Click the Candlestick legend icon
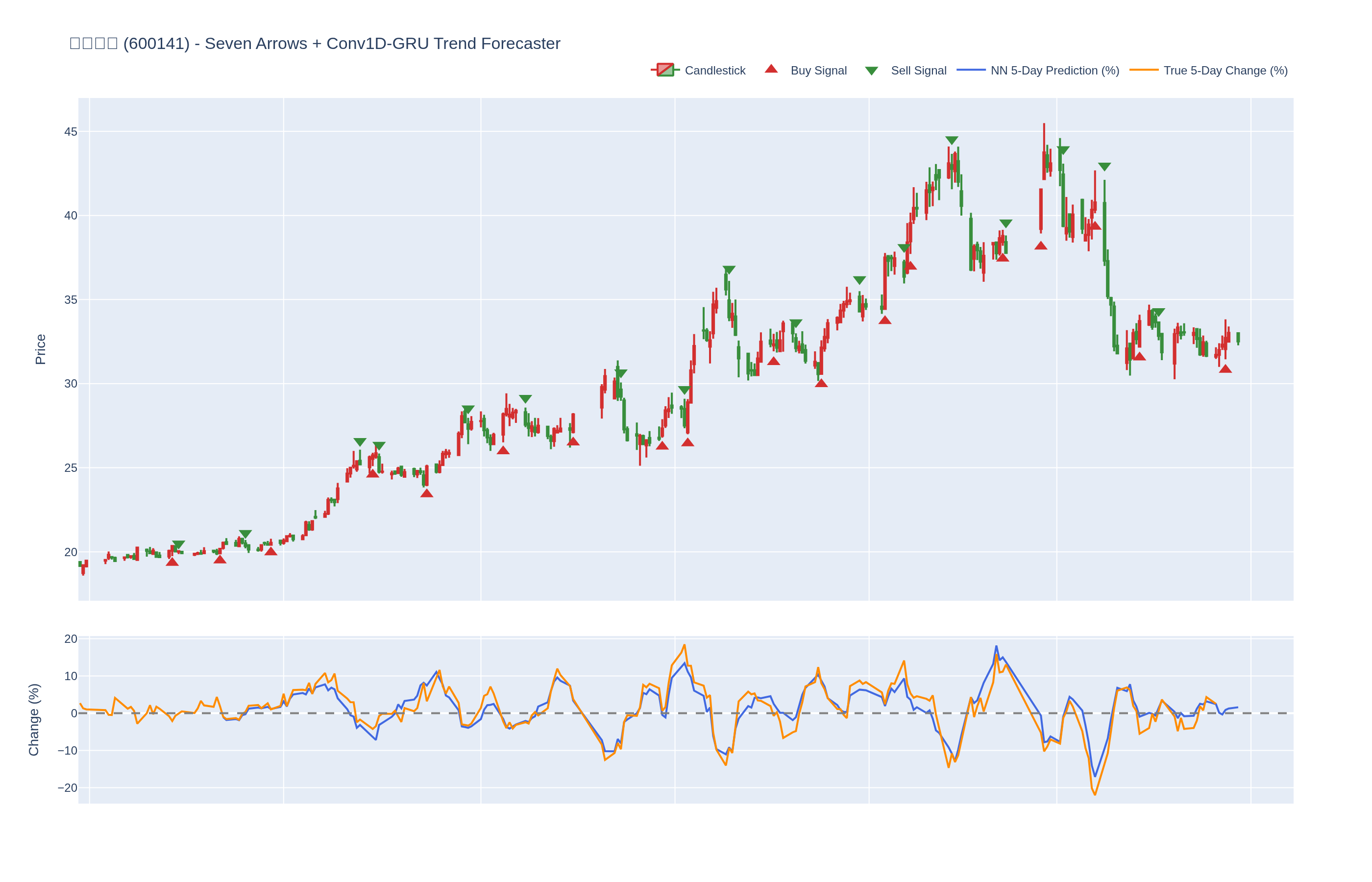 click(x=665, y=70)
